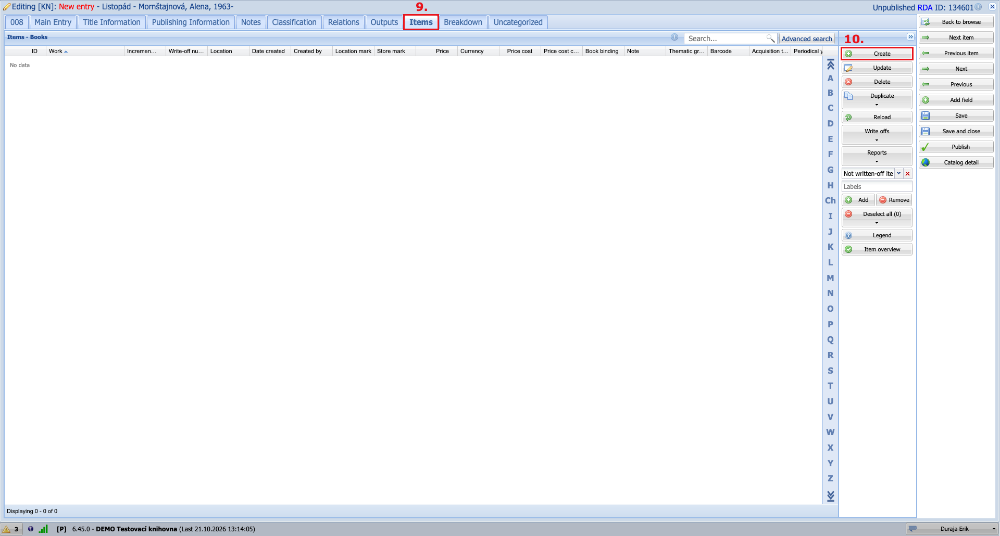The width and height of the screenshot is (1000, 536).
Task: Open the Uncategorized tab
Action: tap(518, 22)
